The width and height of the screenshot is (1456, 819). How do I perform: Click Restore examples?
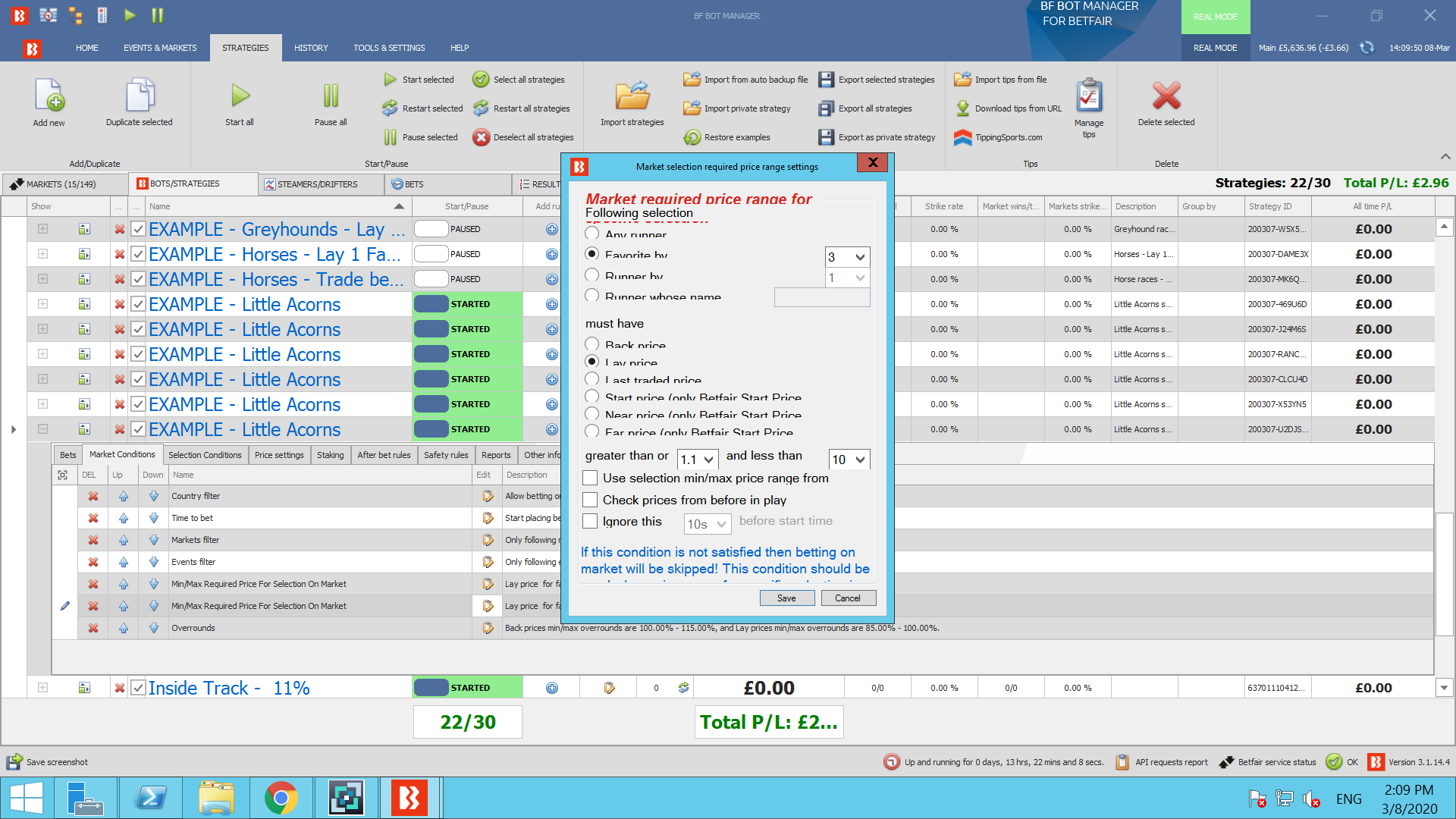tap(726, 137)
